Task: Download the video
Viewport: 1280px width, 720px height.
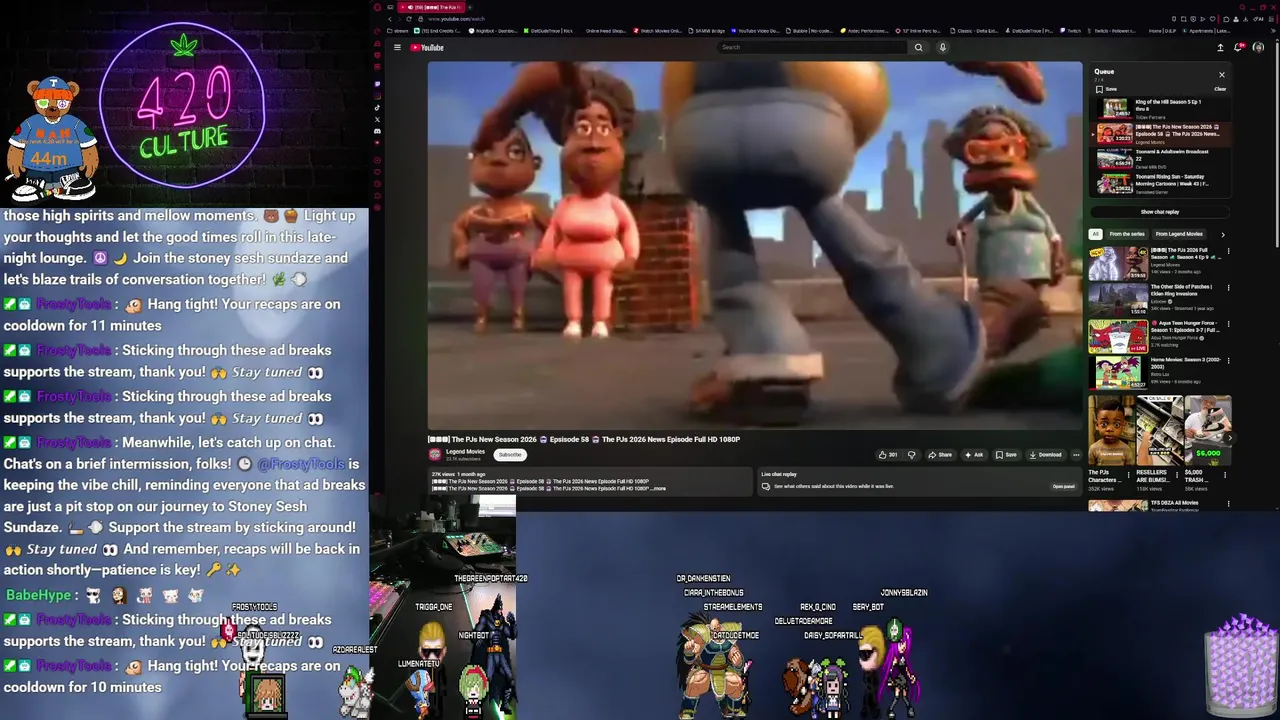Action: click(1045, 455)
